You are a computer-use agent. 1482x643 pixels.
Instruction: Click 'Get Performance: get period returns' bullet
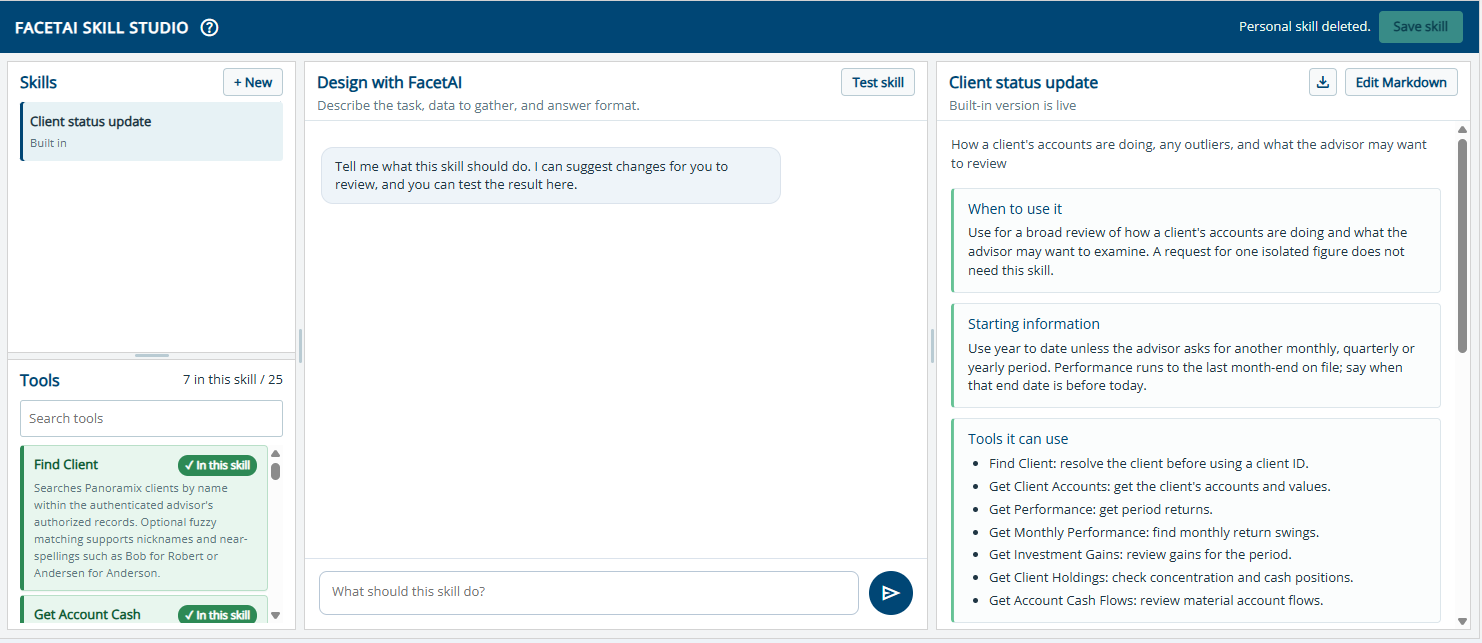click(x=1100, y=509)
